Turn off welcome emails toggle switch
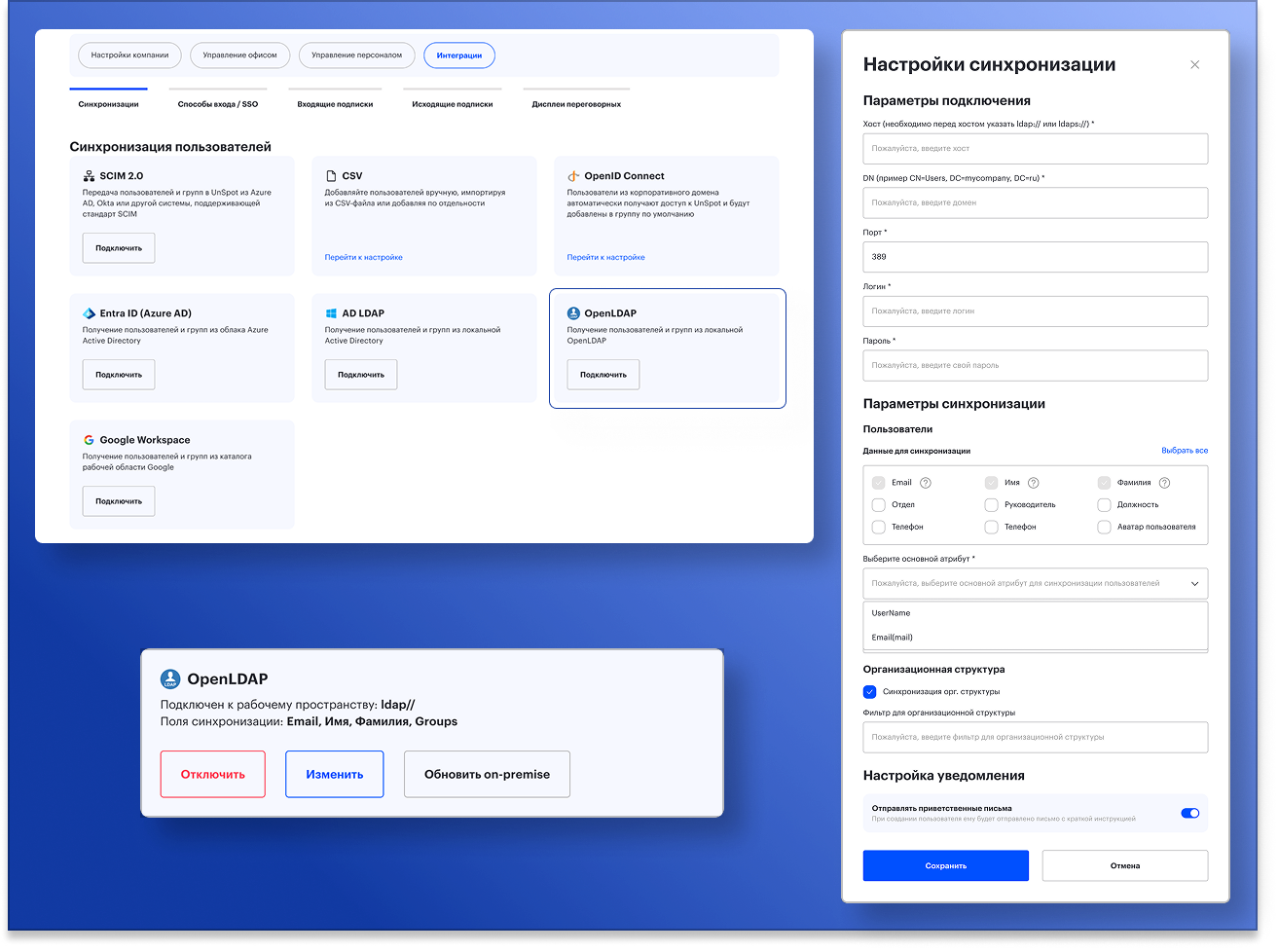 tap(1189, 813)
